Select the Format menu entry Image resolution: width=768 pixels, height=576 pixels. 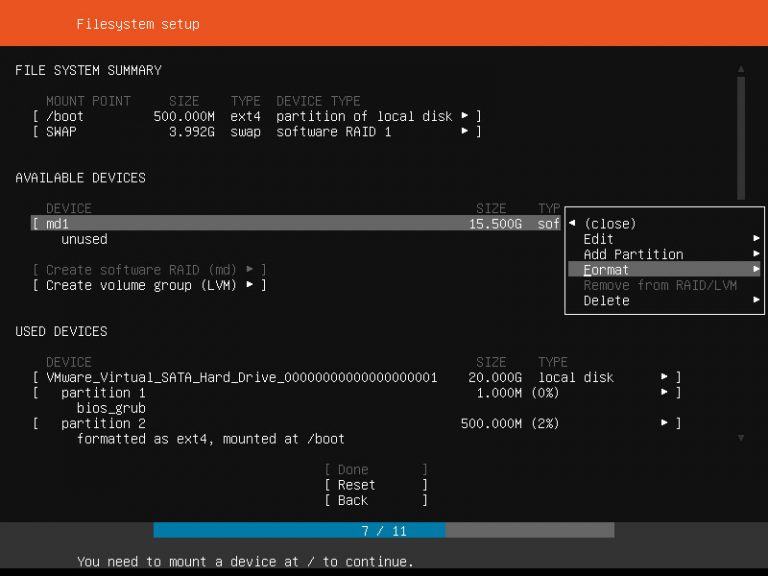(x=664, y=269)
